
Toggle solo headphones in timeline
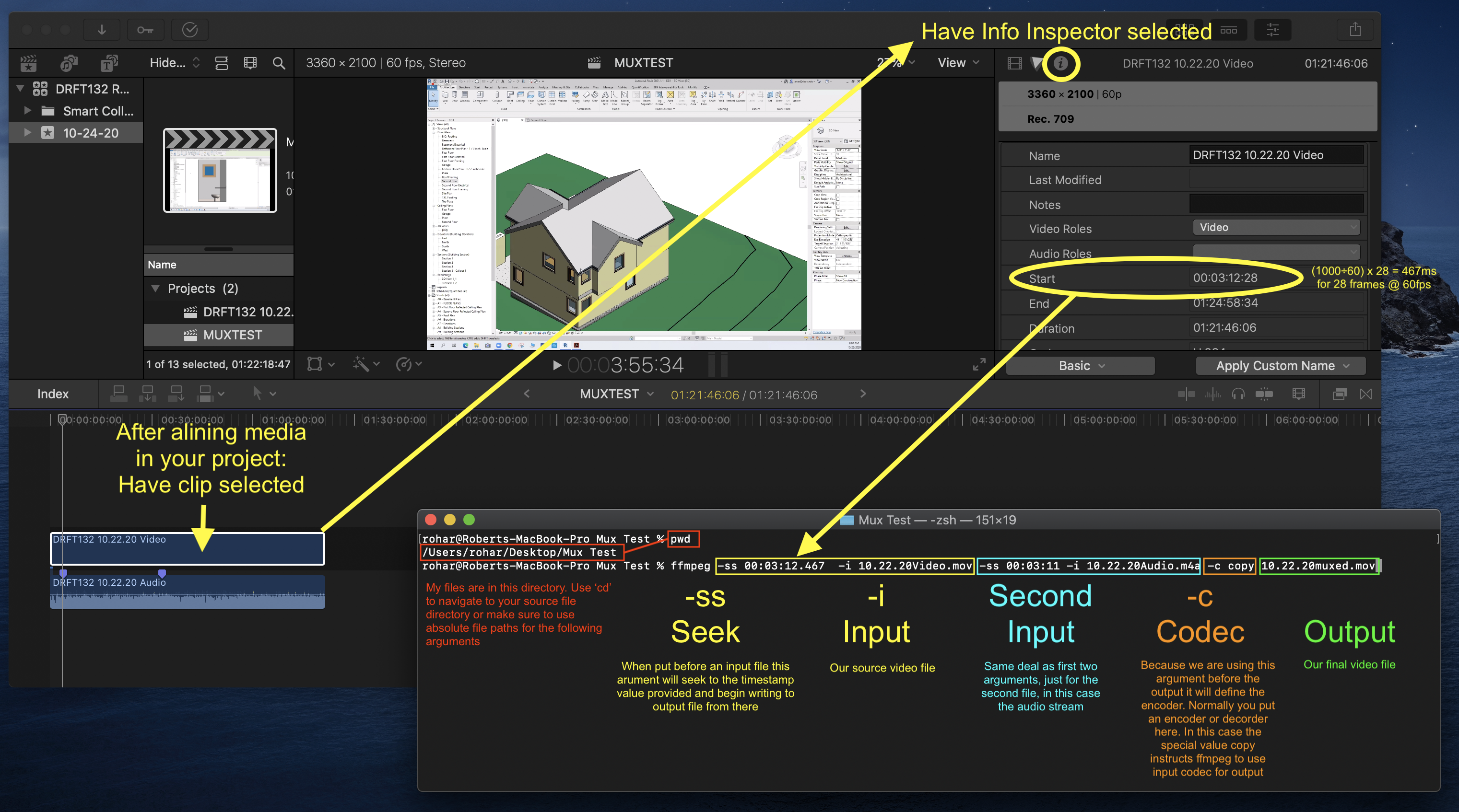pyautogui.click(x=1238, y=394)
